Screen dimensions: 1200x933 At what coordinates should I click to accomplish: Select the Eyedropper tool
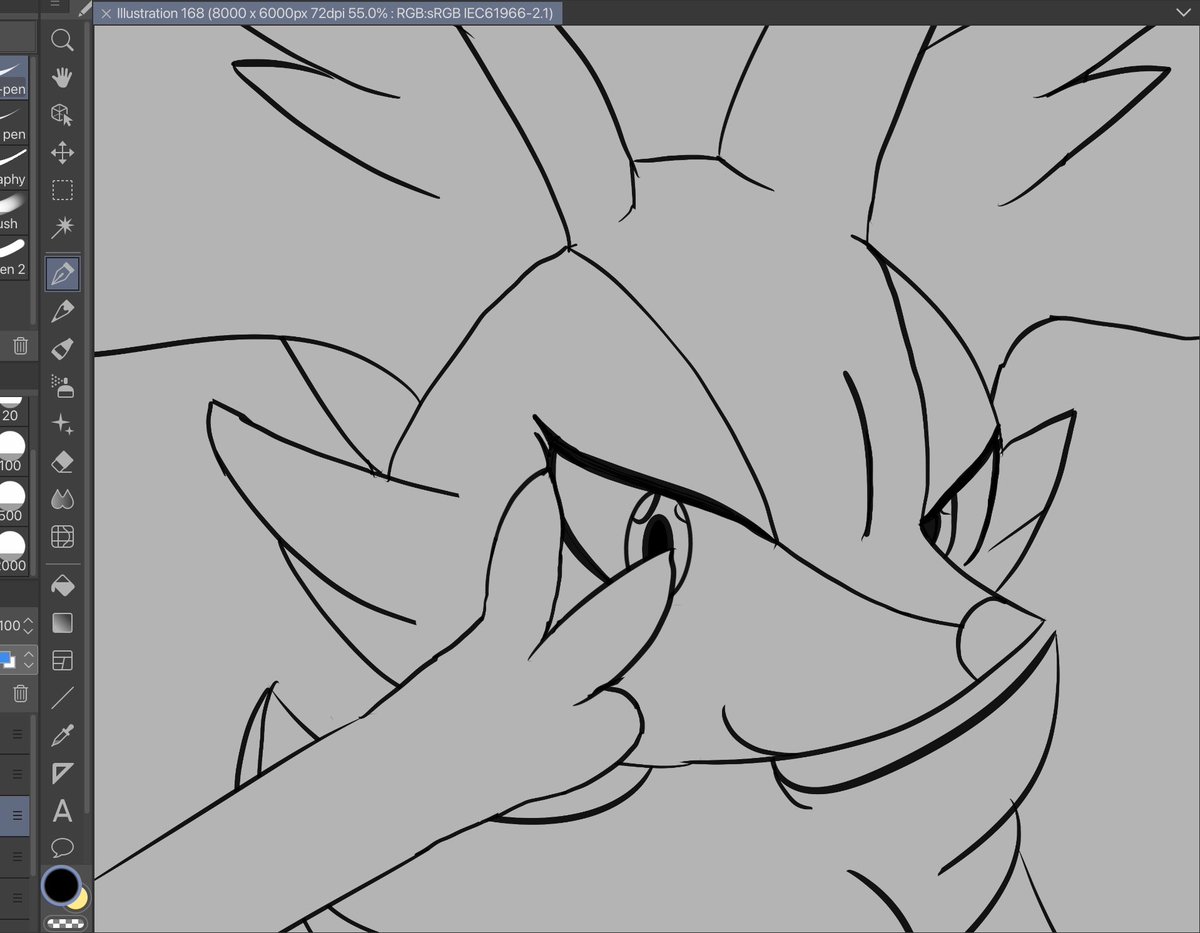[62, 735]
